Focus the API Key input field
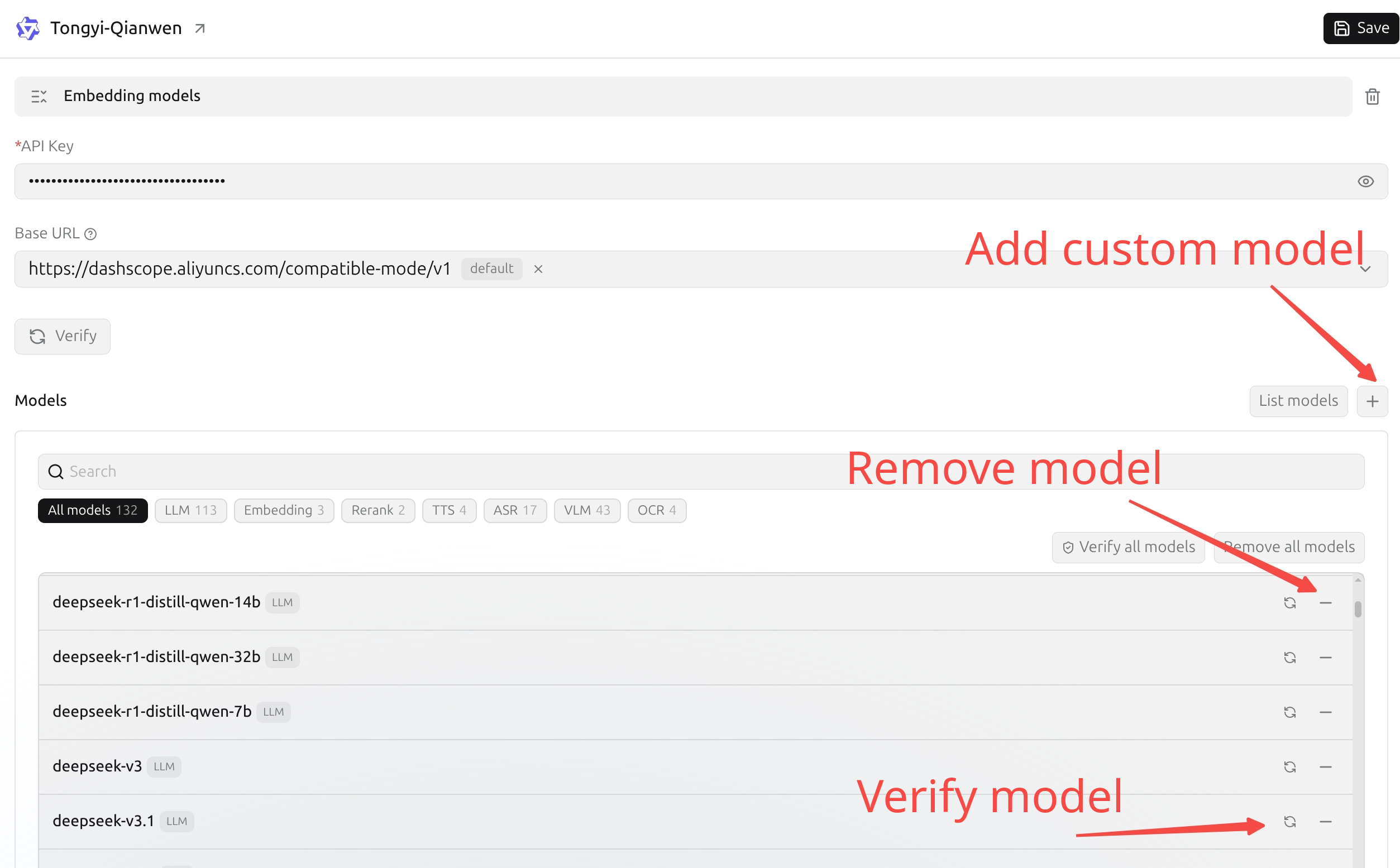 point(701,181)
